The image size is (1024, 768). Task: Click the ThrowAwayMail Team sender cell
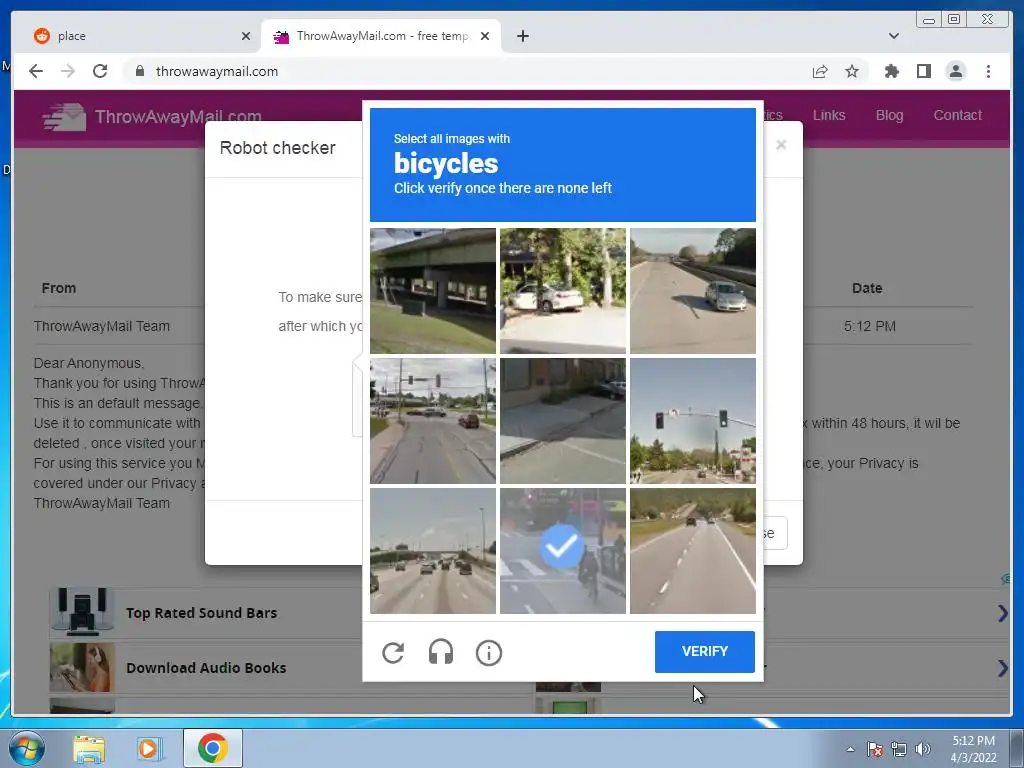(102, 326)
